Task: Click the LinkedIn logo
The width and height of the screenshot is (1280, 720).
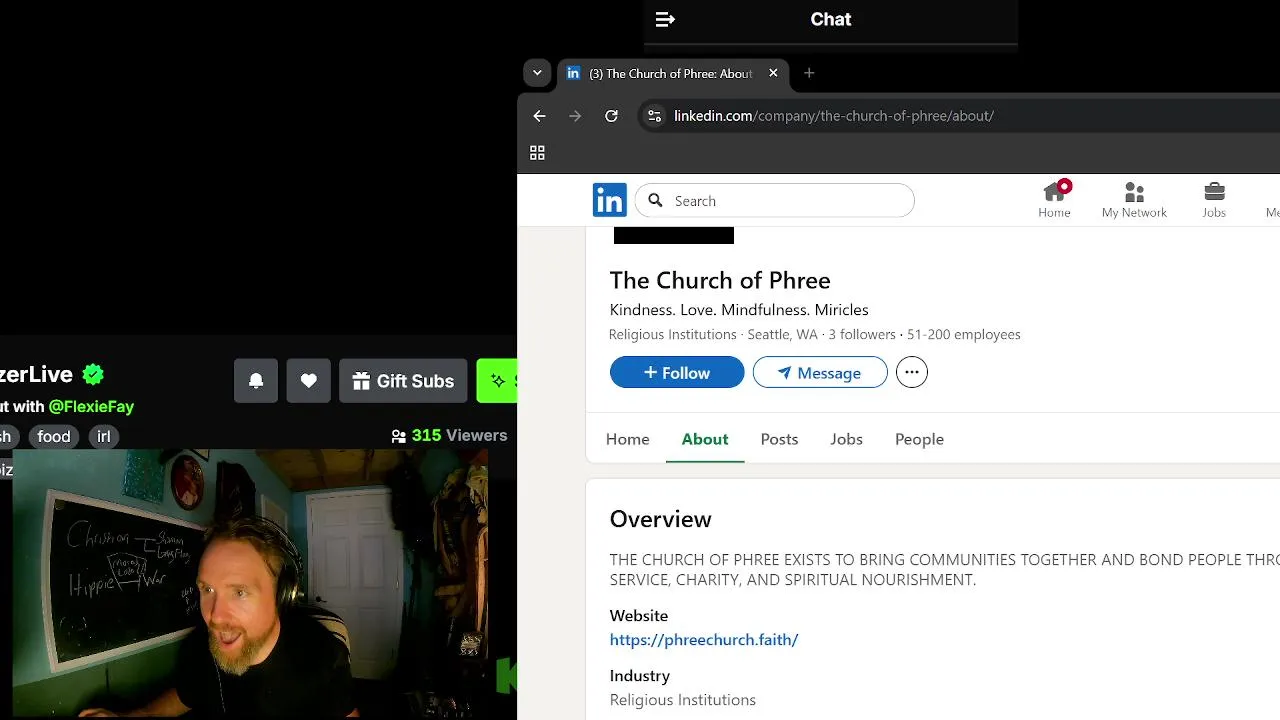Action: coord(609,200)
